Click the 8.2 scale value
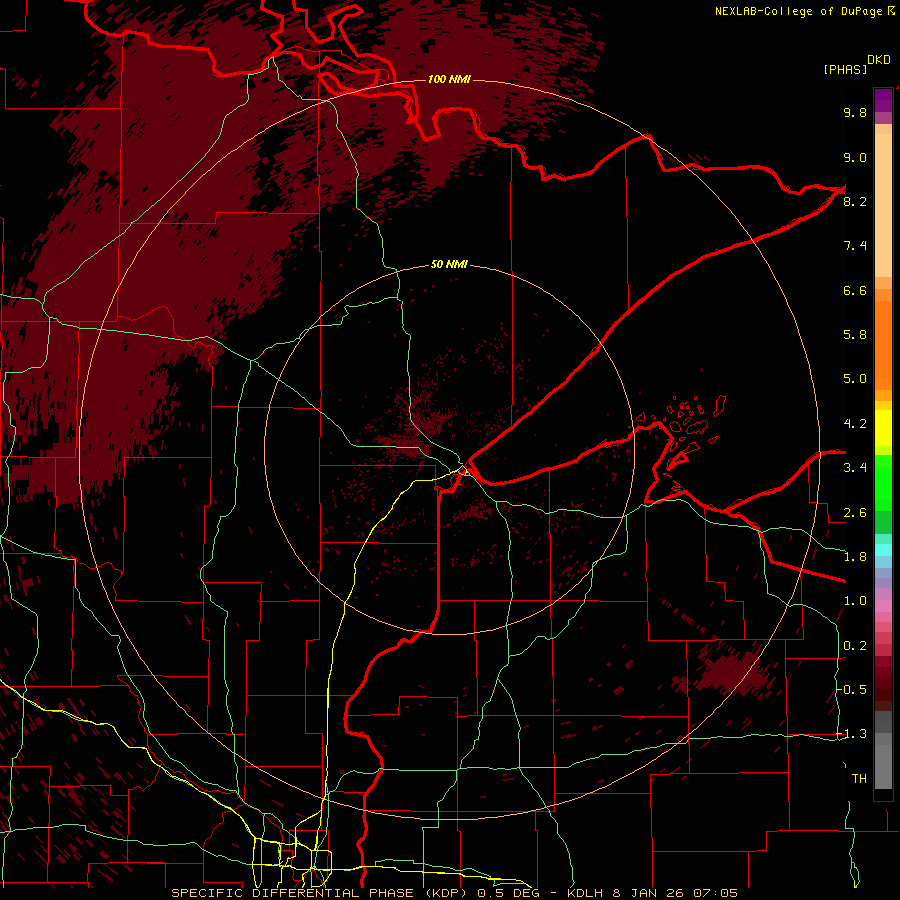The height and width of the screenshot is (900, 900). click(855, 201)
